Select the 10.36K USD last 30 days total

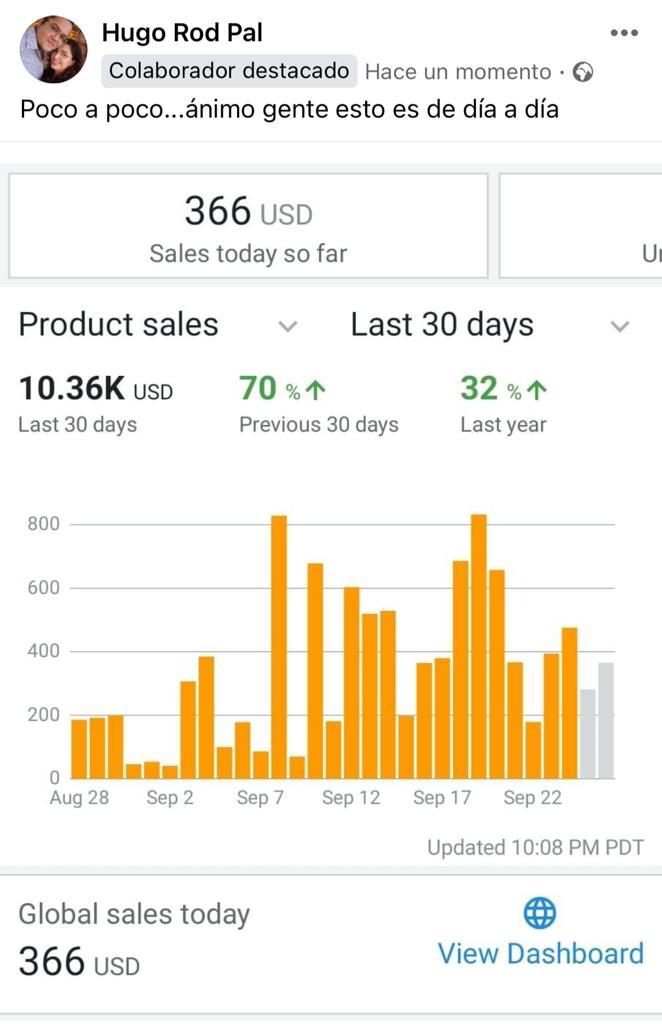pos(95,389)
